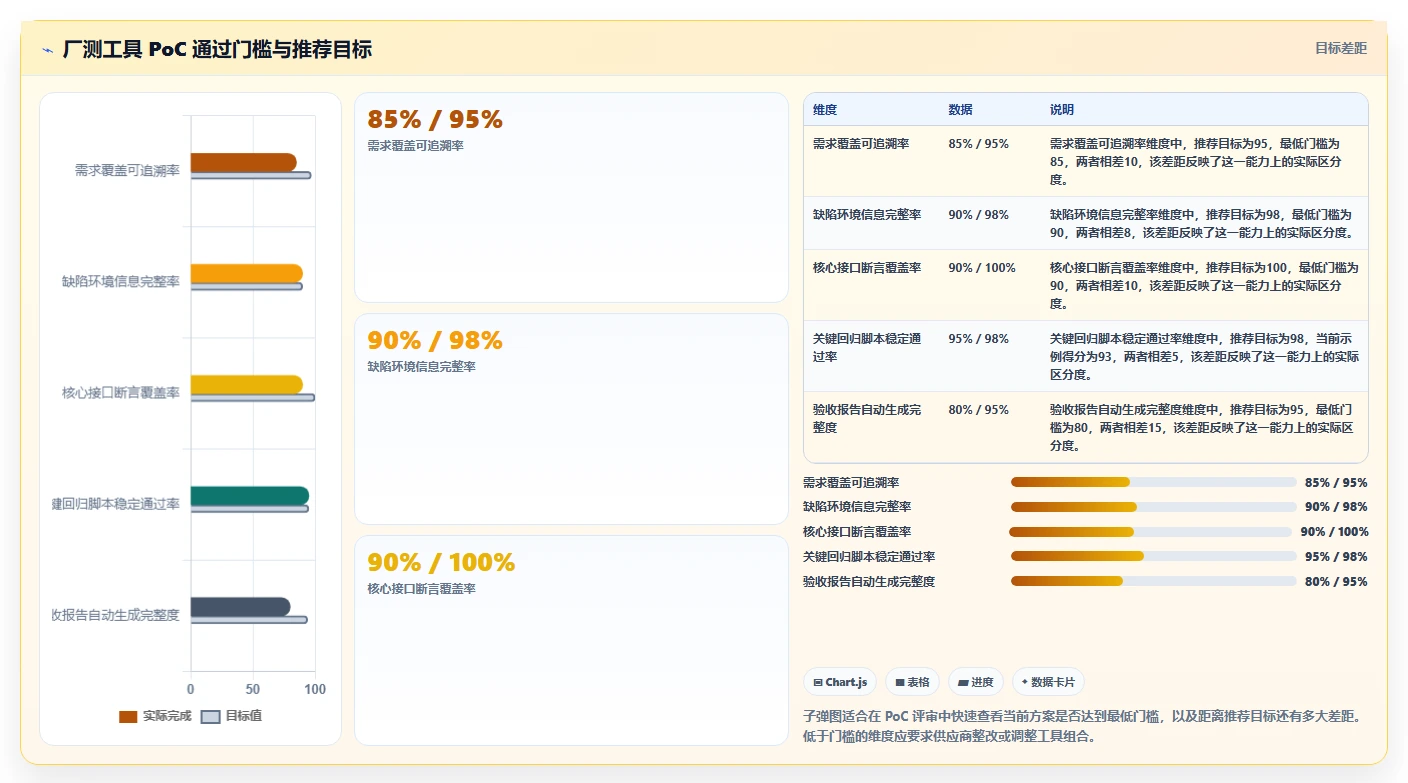Click the orange 缺陷环境信息完整率 actual bar in chart
Screen dimensions: 1408x783
pyautogui.click(x=247, y=273)
